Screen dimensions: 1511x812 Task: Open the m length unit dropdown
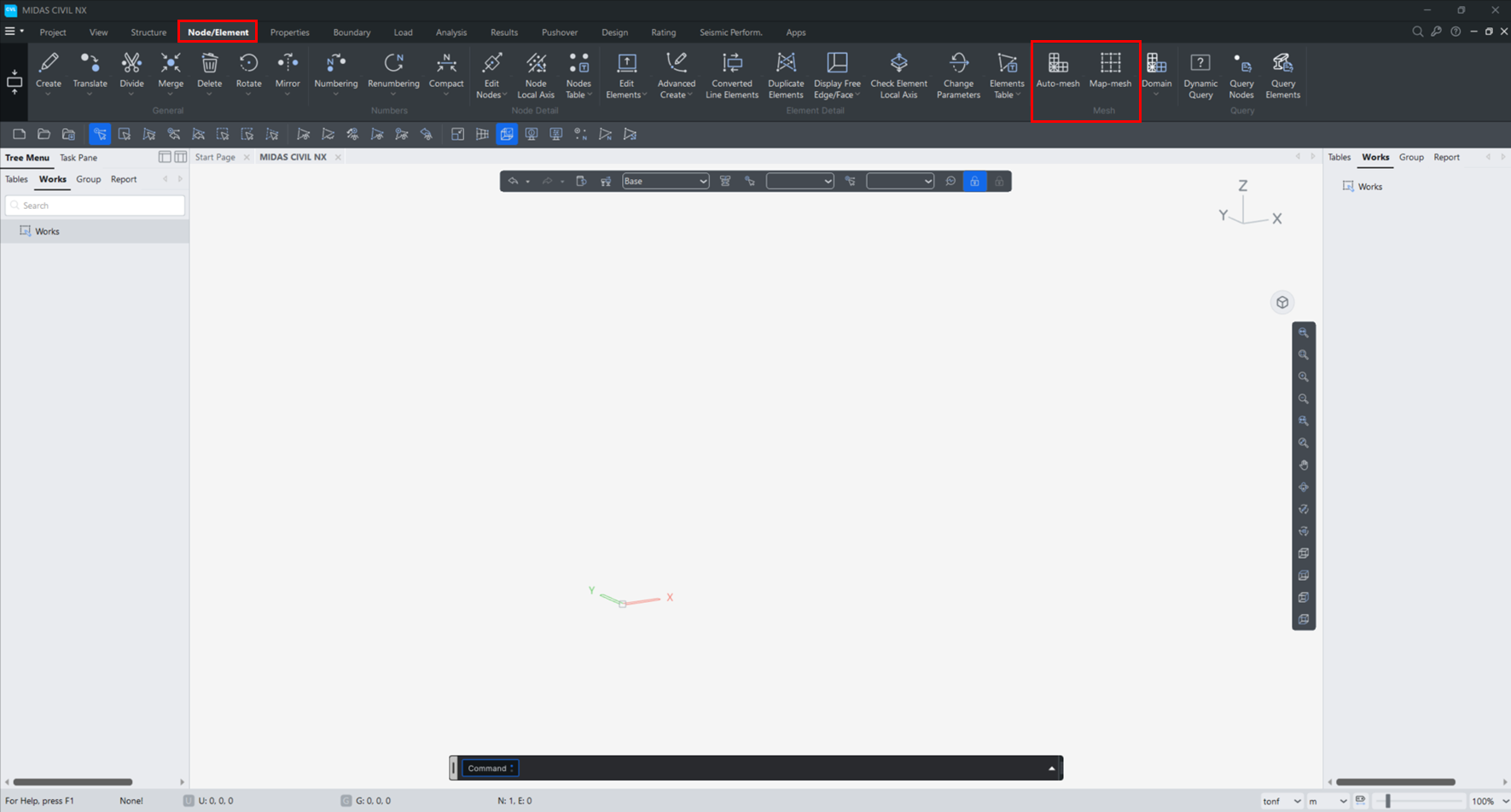(x=1328, y=801)
